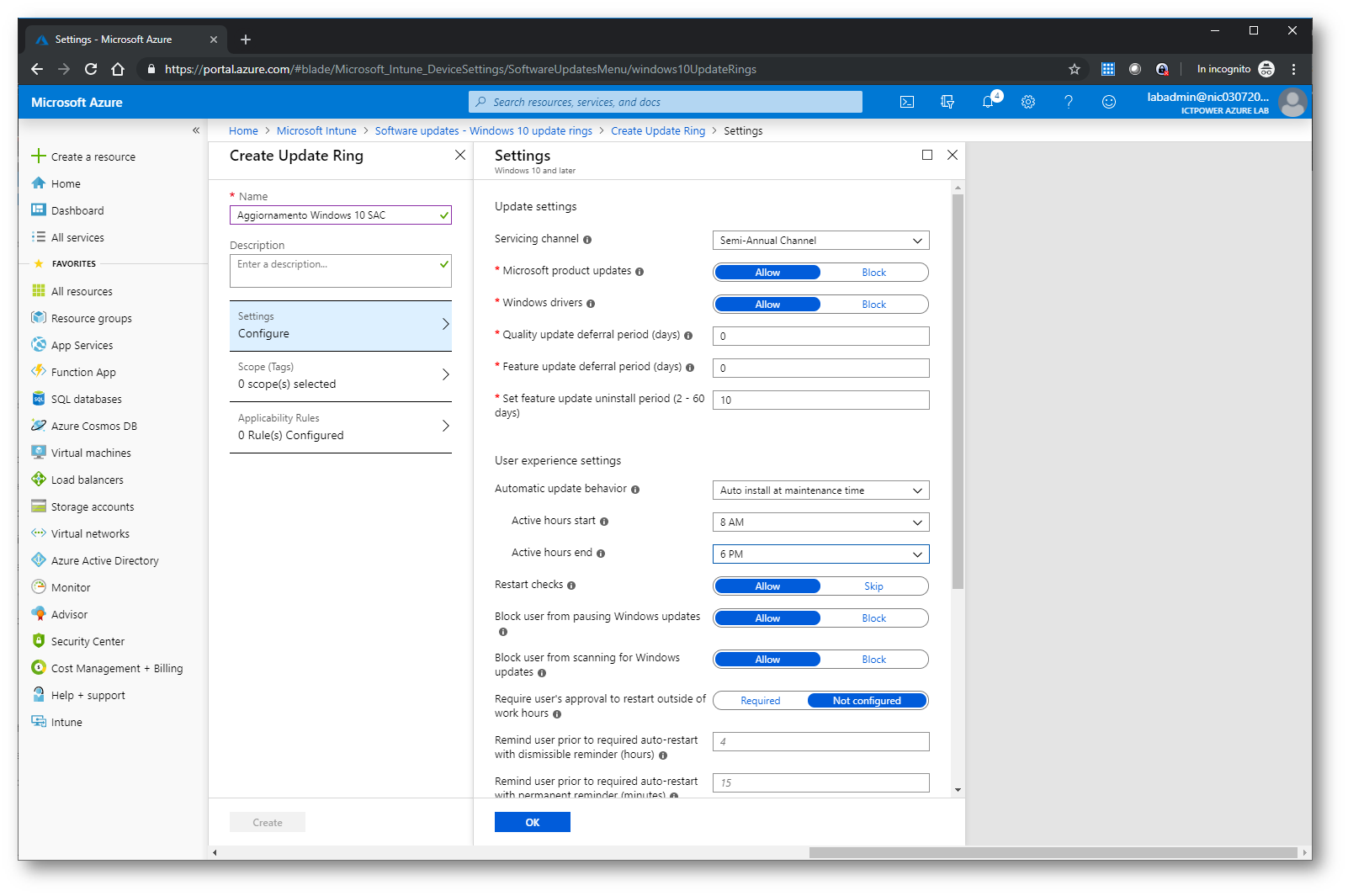The height and width of the screenshot is (896, 1348).
Task: Set Windows drivers to Block
Action: point(873,305)
